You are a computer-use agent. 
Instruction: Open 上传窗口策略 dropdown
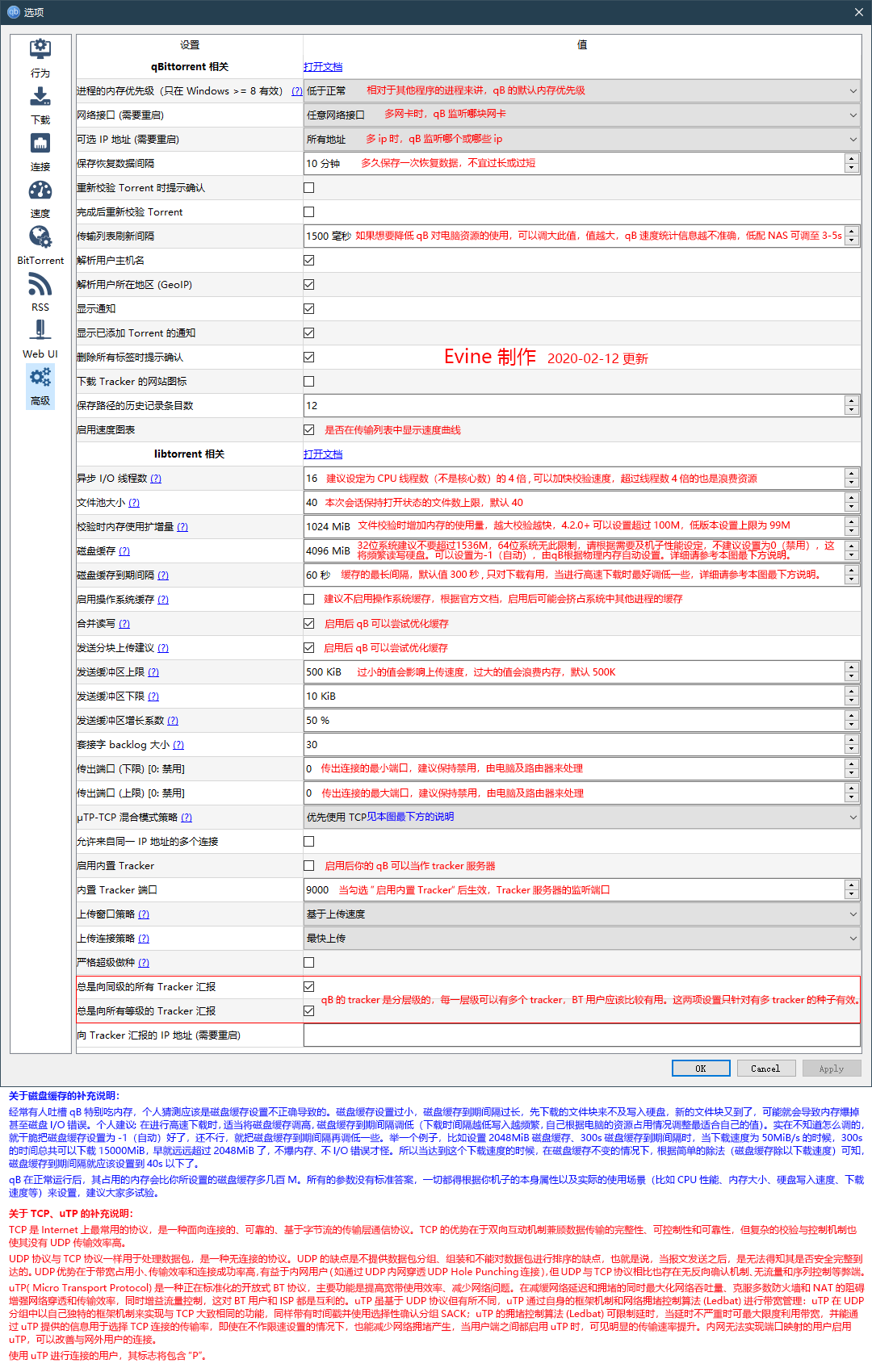pos(581,914)
